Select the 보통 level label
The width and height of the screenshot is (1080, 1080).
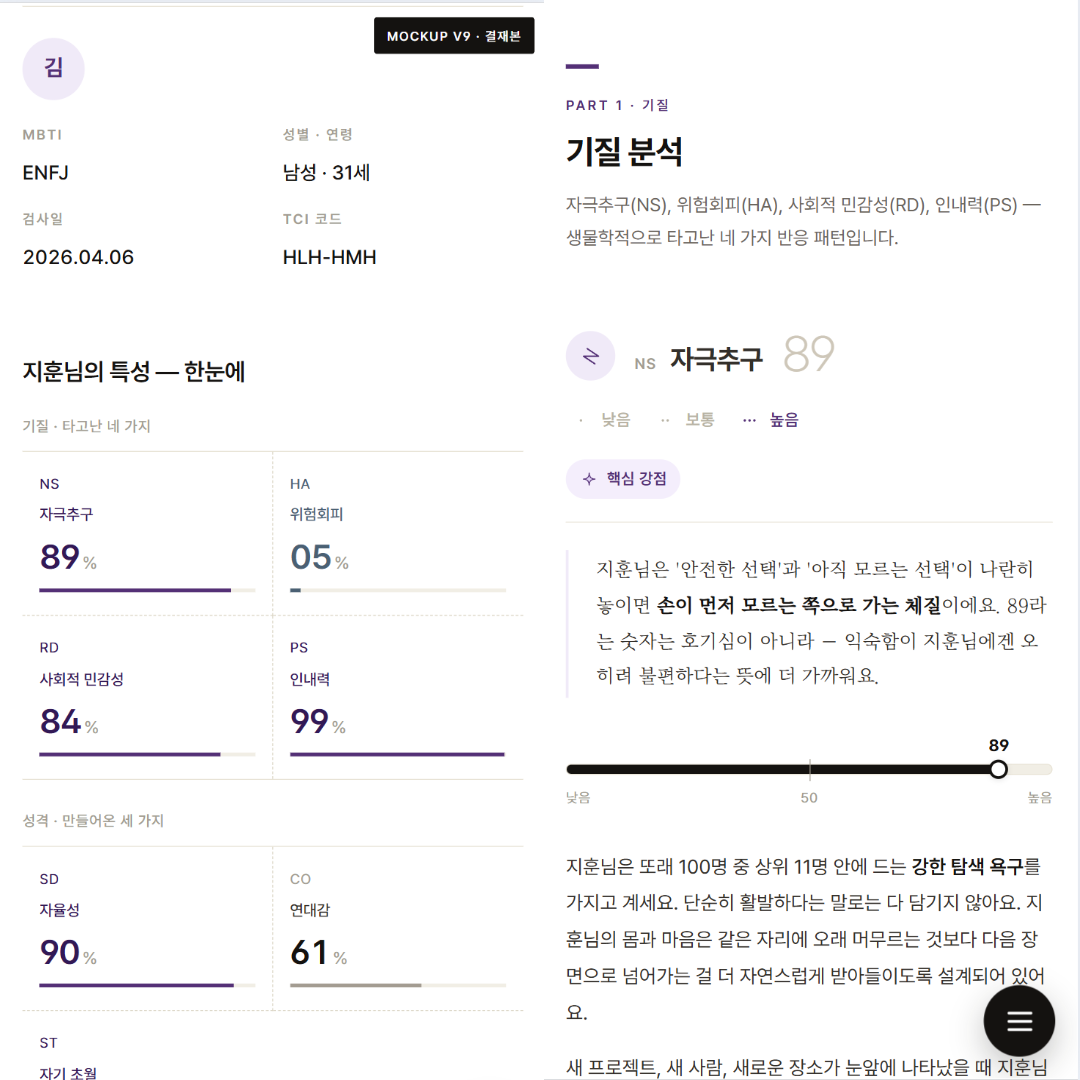[699, 420]
